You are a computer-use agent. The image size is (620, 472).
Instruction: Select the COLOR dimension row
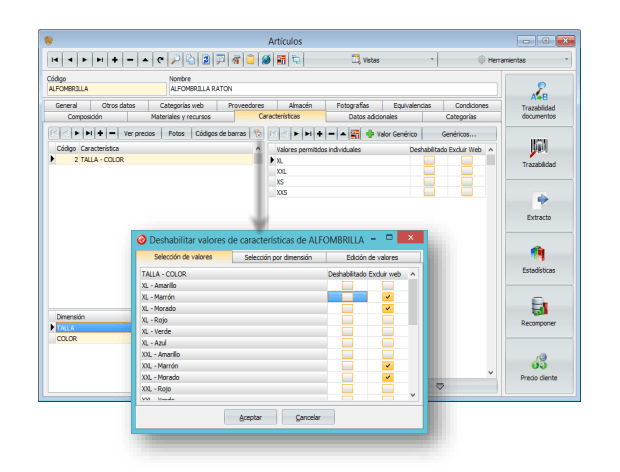88,338
